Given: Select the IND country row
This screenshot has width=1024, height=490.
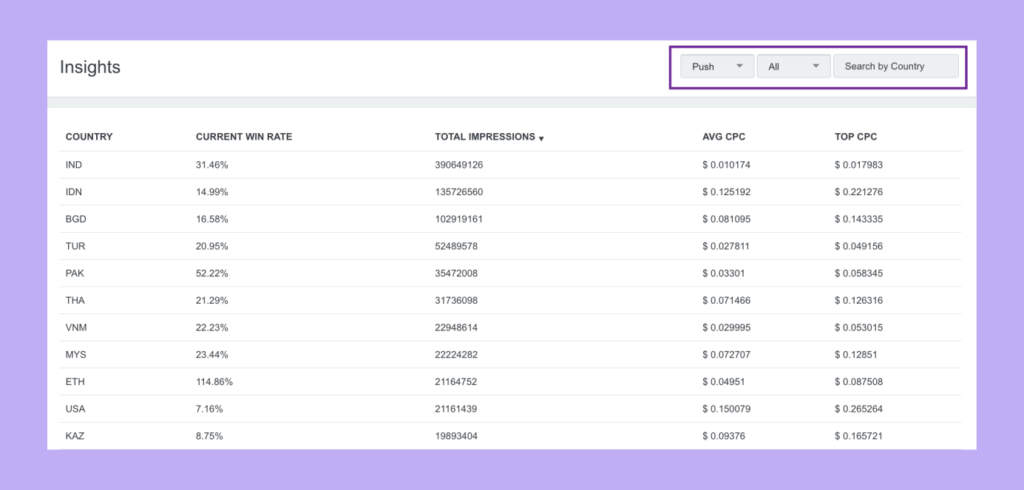Looking at the screenshot, I should click(x=74, y=164).
